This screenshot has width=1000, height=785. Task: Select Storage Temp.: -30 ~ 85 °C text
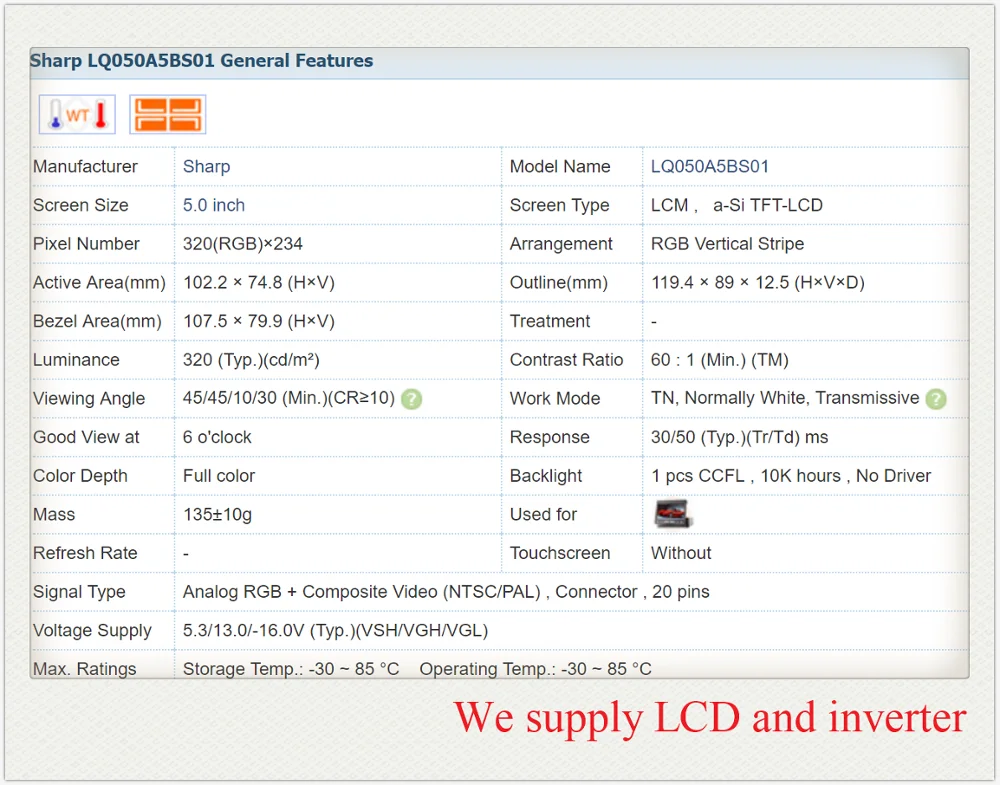tap(291, 669)
